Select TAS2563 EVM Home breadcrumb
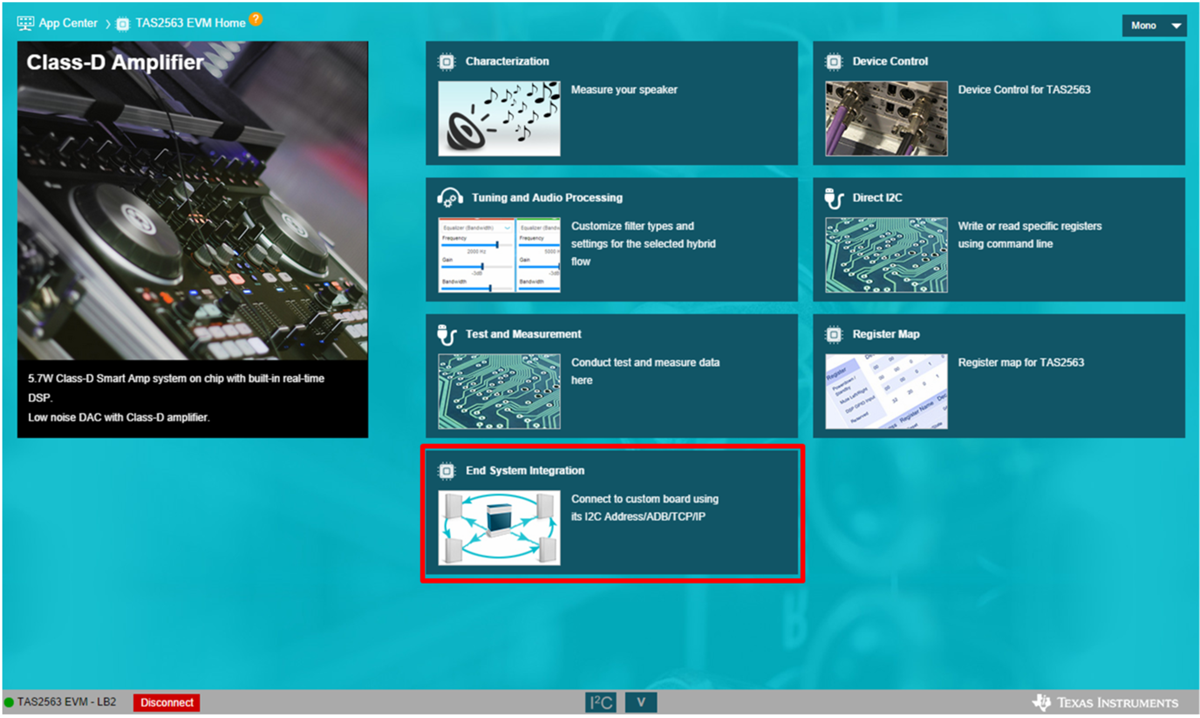This screenshot has width=1200, height=718. tap(190, 23)
